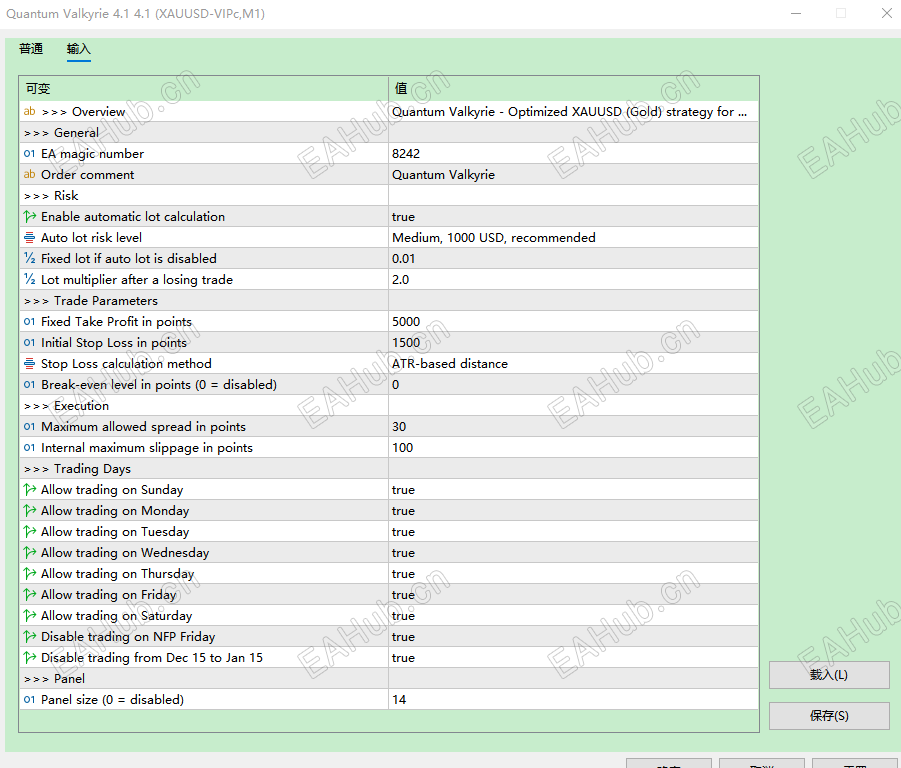Viewport: 901px width, 768px height.
Task: Open true dropdown for Disable trading Dec 15 to Jan 15
Action: [x=573, y=658]
